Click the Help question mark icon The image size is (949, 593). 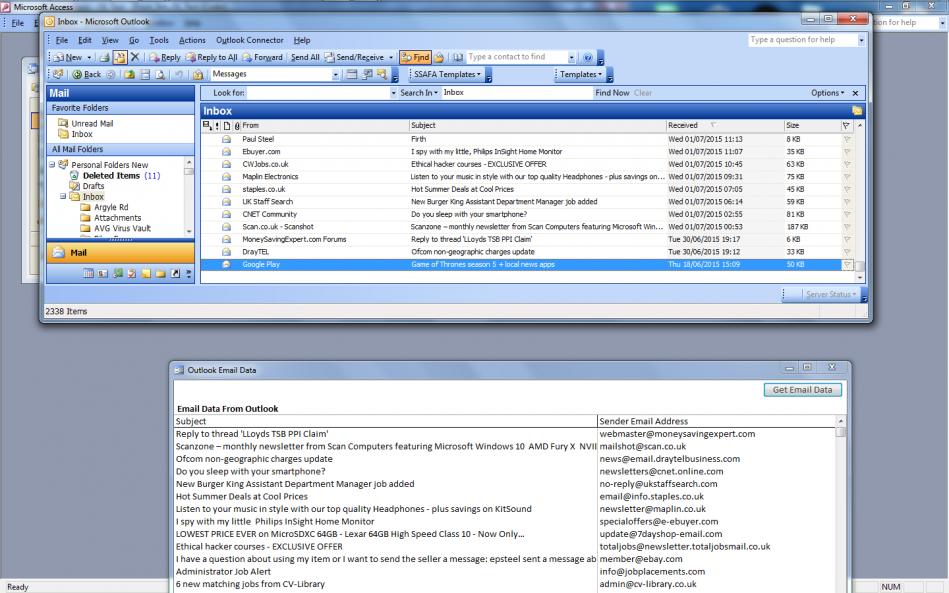click(589, 58)
